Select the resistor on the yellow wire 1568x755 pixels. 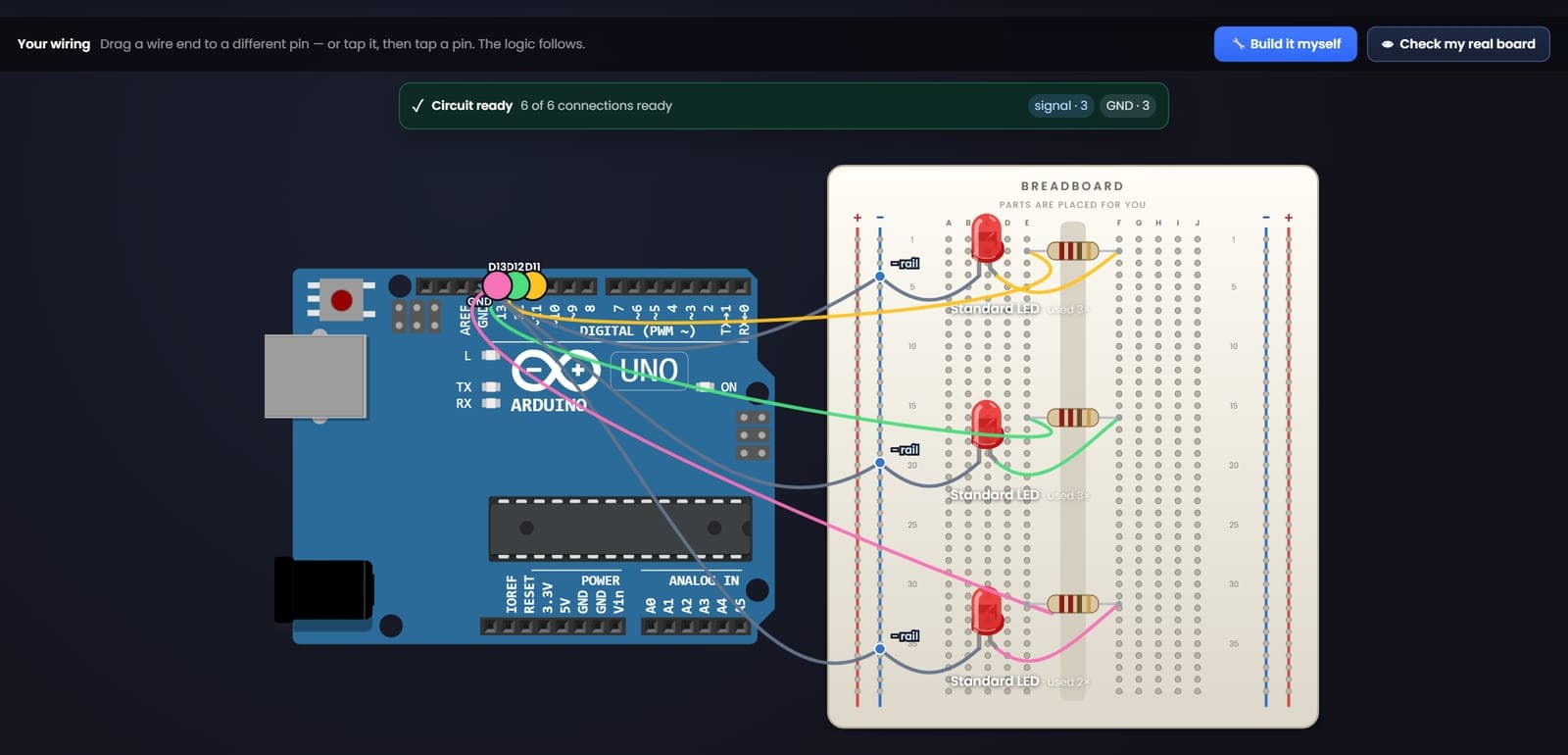pyautogui.click(x=1072, y=251)
